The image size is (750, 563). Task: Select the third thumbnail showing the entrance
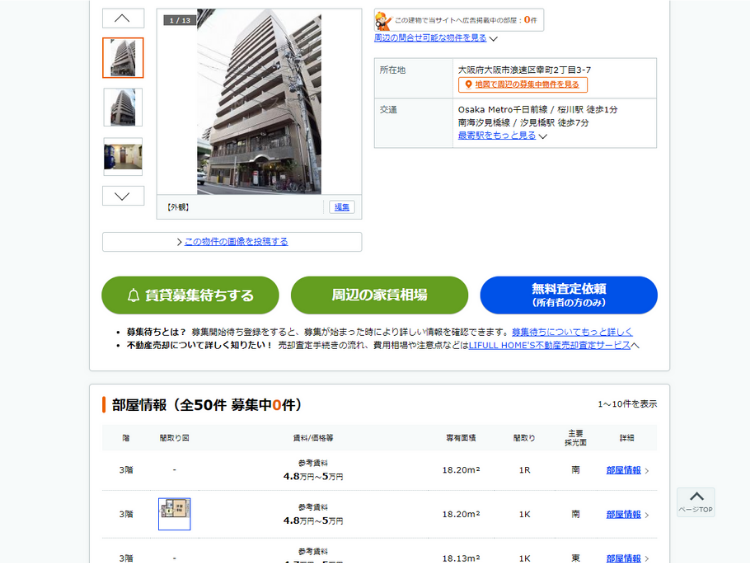(123, 156)
